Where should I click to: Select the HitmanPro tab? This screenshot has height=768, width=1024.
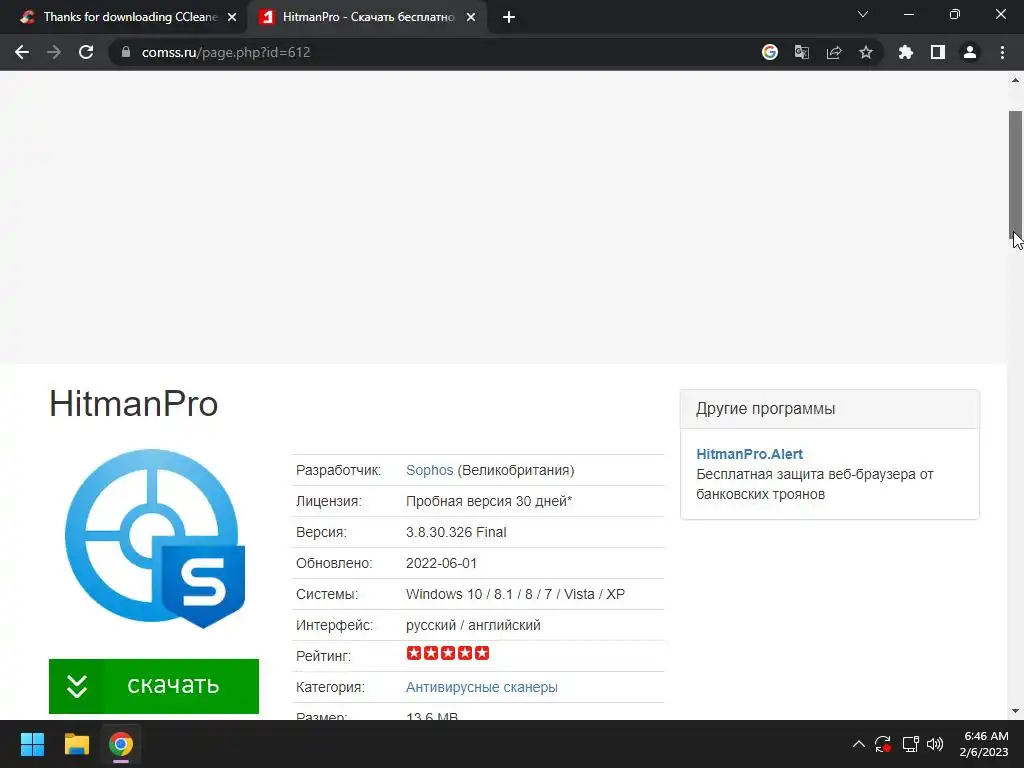pyautogui.click(x=367, y=18)
